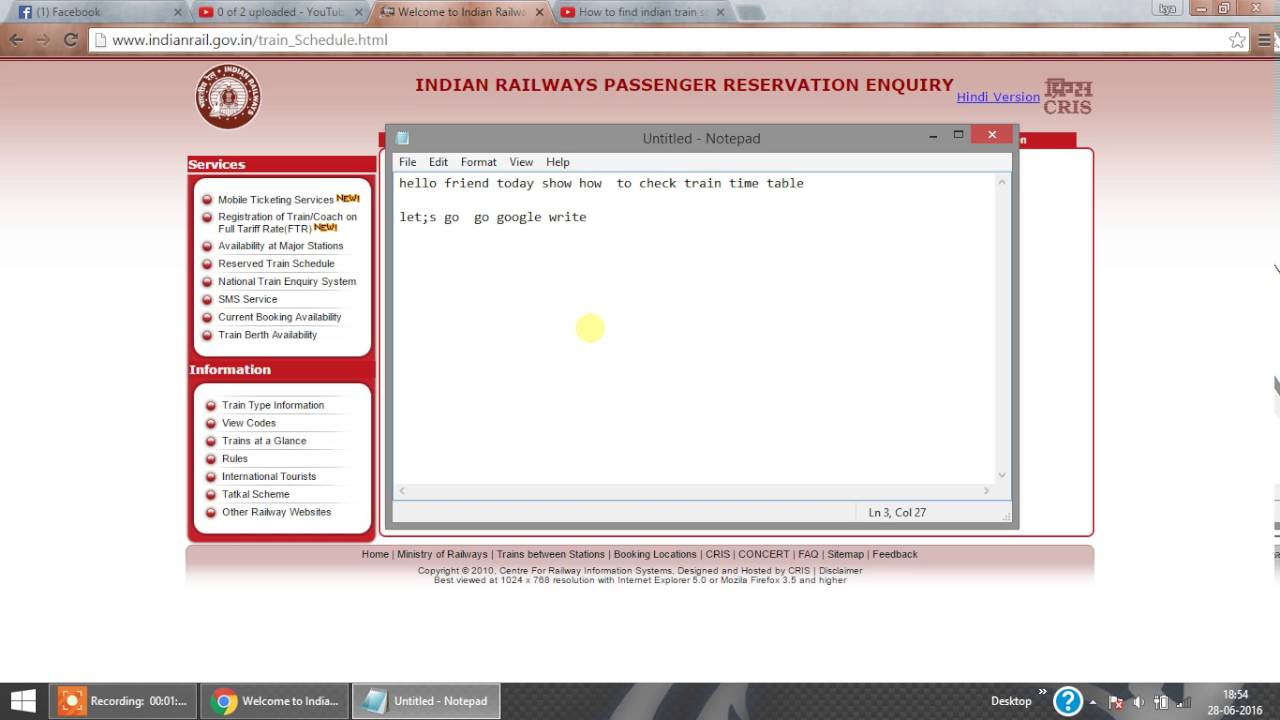Image resolution: width=1280 pixels, height=720 pixels.
Task: Open SMS Service link
Action: (x=247, y=299)
